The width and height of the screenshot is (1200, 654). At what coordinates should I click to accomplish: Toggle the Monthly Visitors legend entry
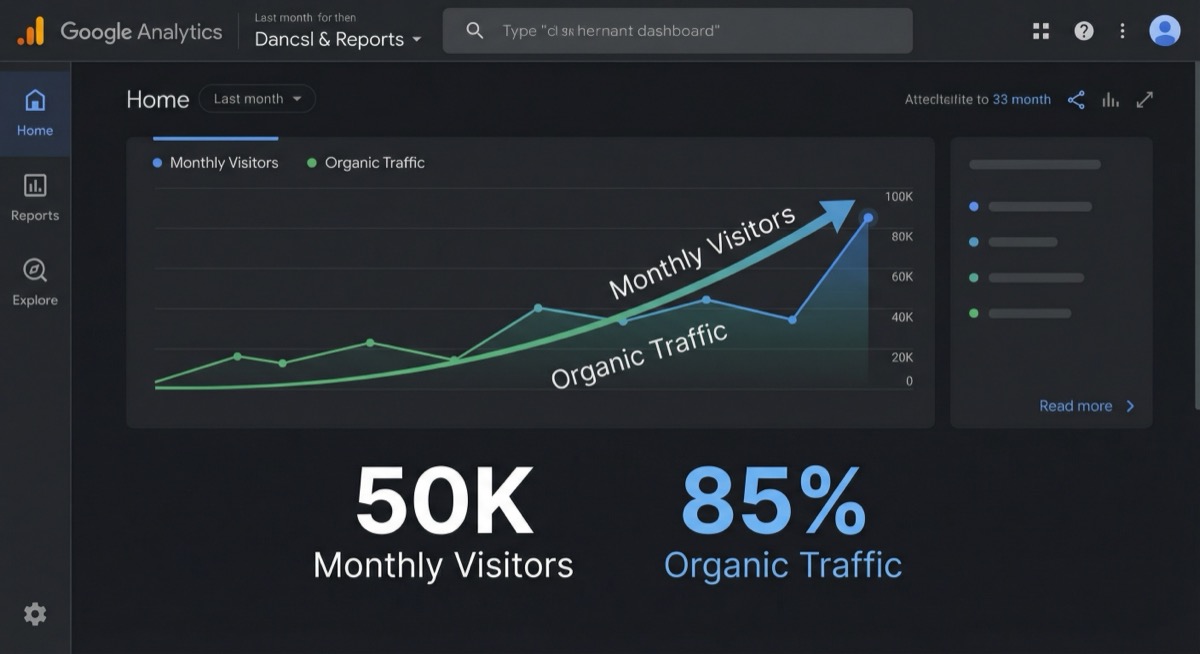(215, 162)
